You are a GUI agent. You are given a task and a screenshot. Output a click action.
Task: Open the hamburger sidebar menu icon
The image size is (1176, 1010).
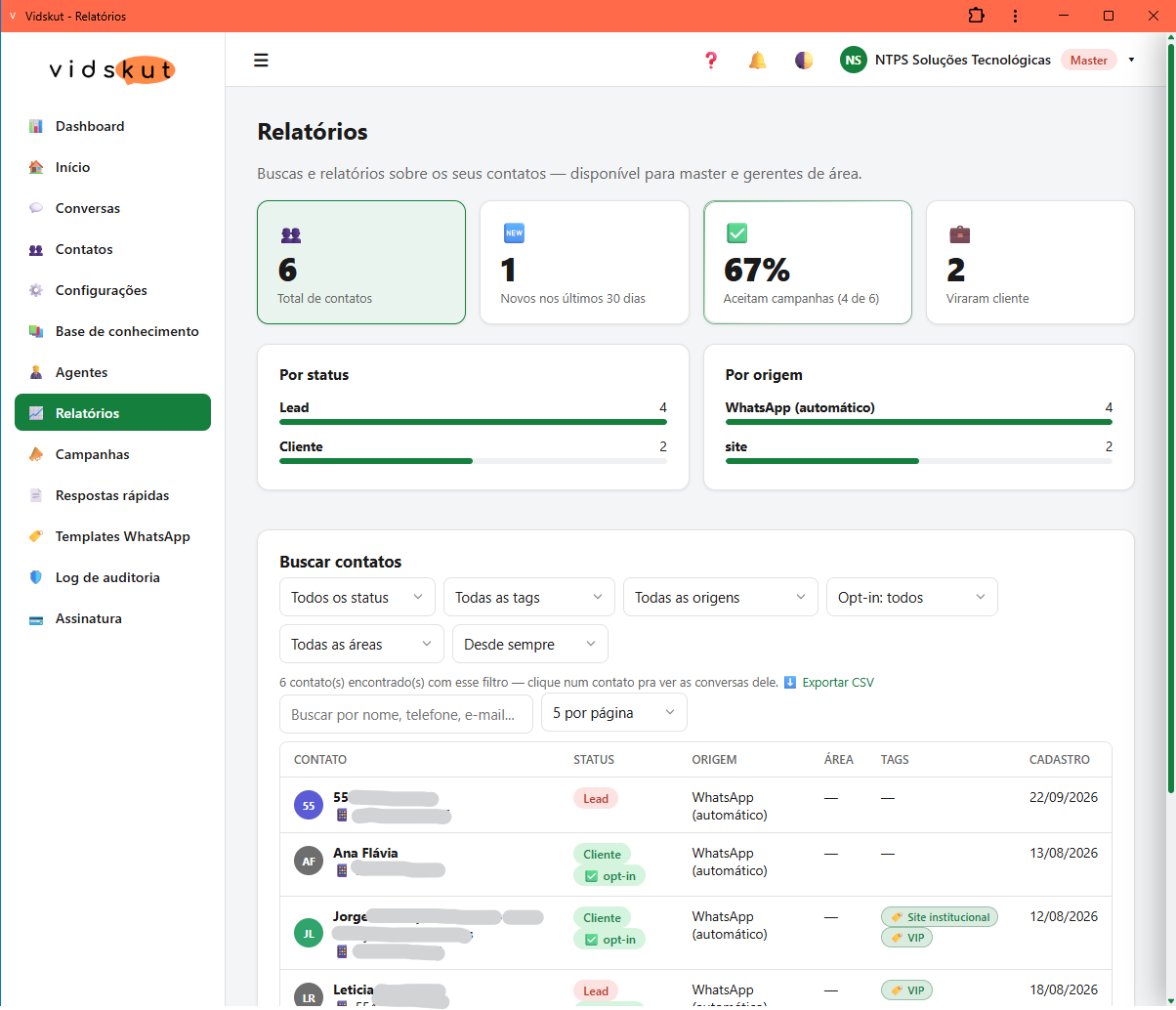[x=261, y=61]
